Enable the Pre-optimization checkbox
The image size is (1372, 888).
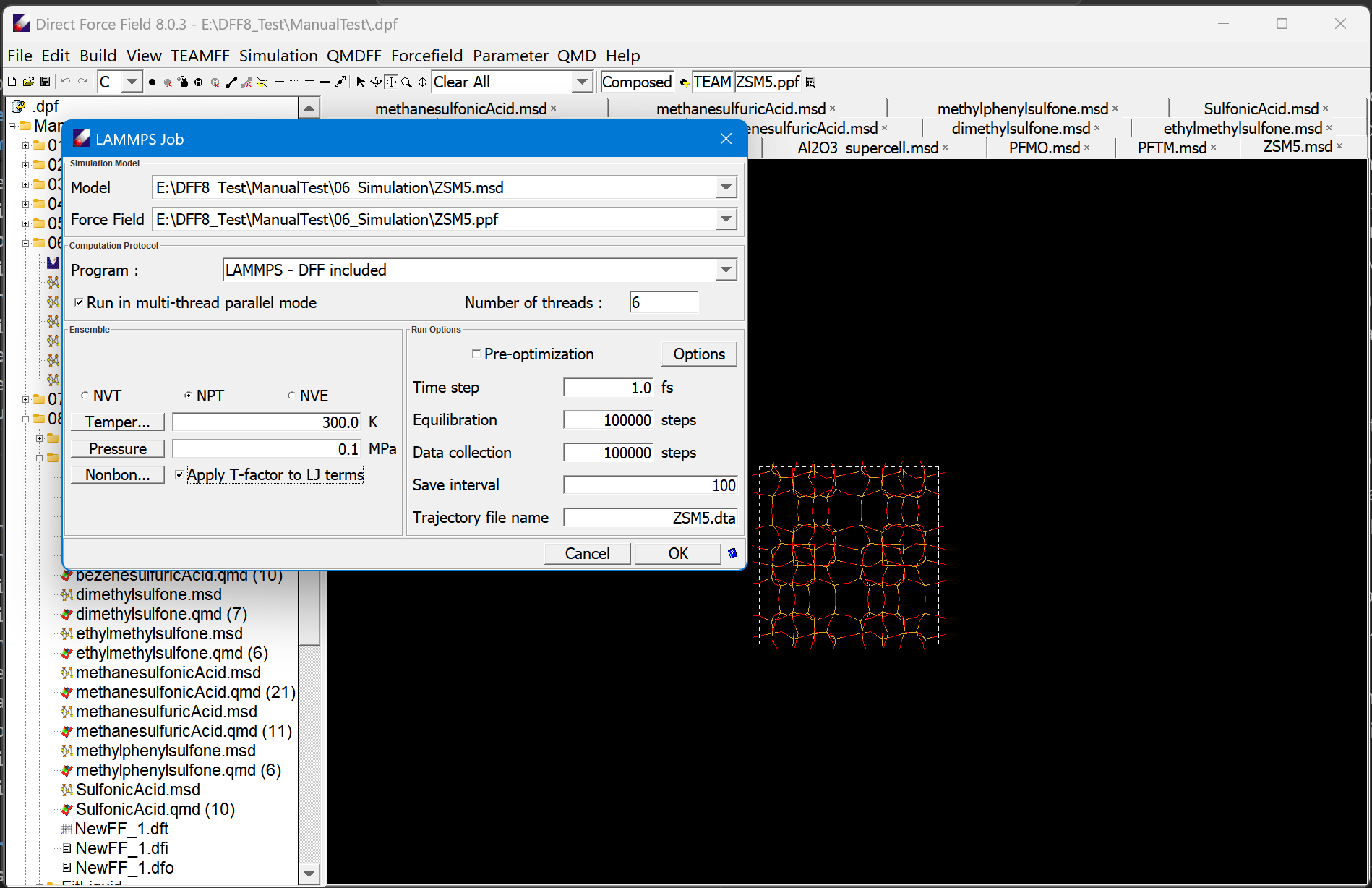(476, 354)
